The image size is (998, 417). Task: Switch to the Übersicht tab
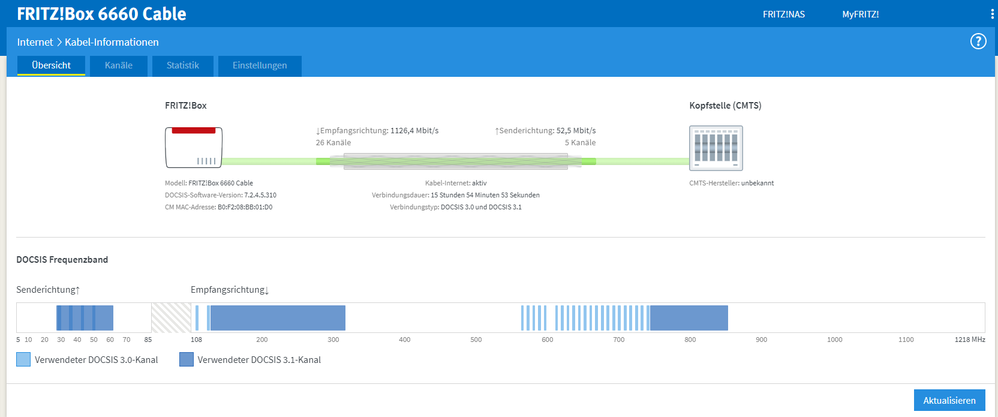coord(51,66)
